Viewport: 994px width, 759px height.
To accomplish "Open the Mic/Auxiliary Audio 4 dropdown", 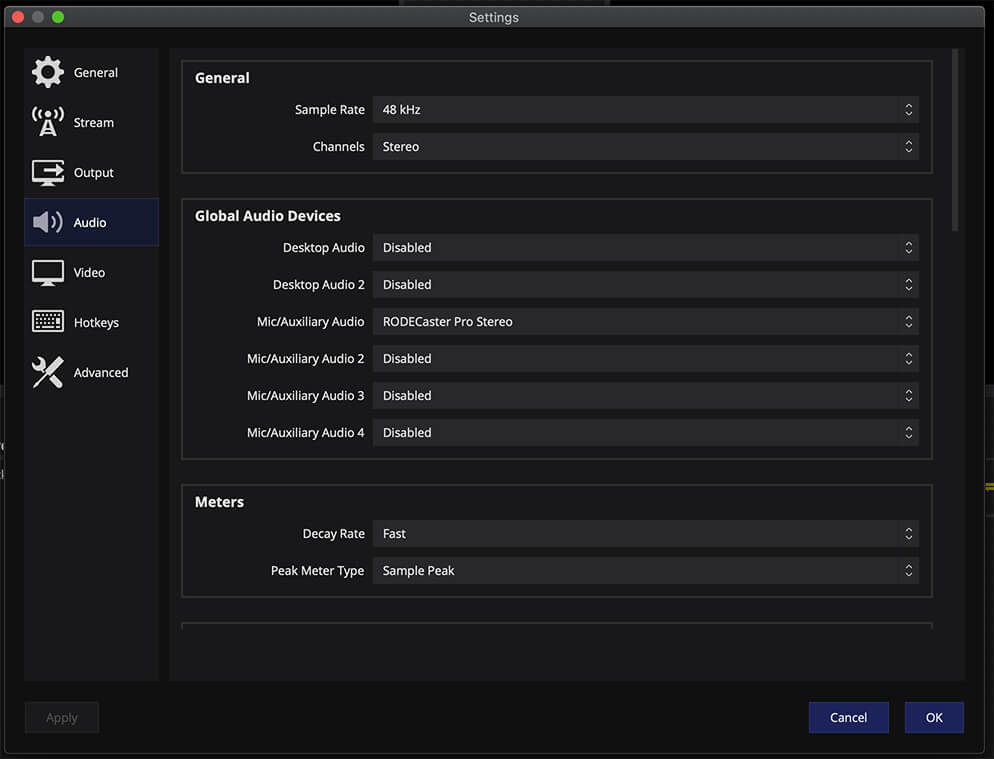I will click(645, 432).
